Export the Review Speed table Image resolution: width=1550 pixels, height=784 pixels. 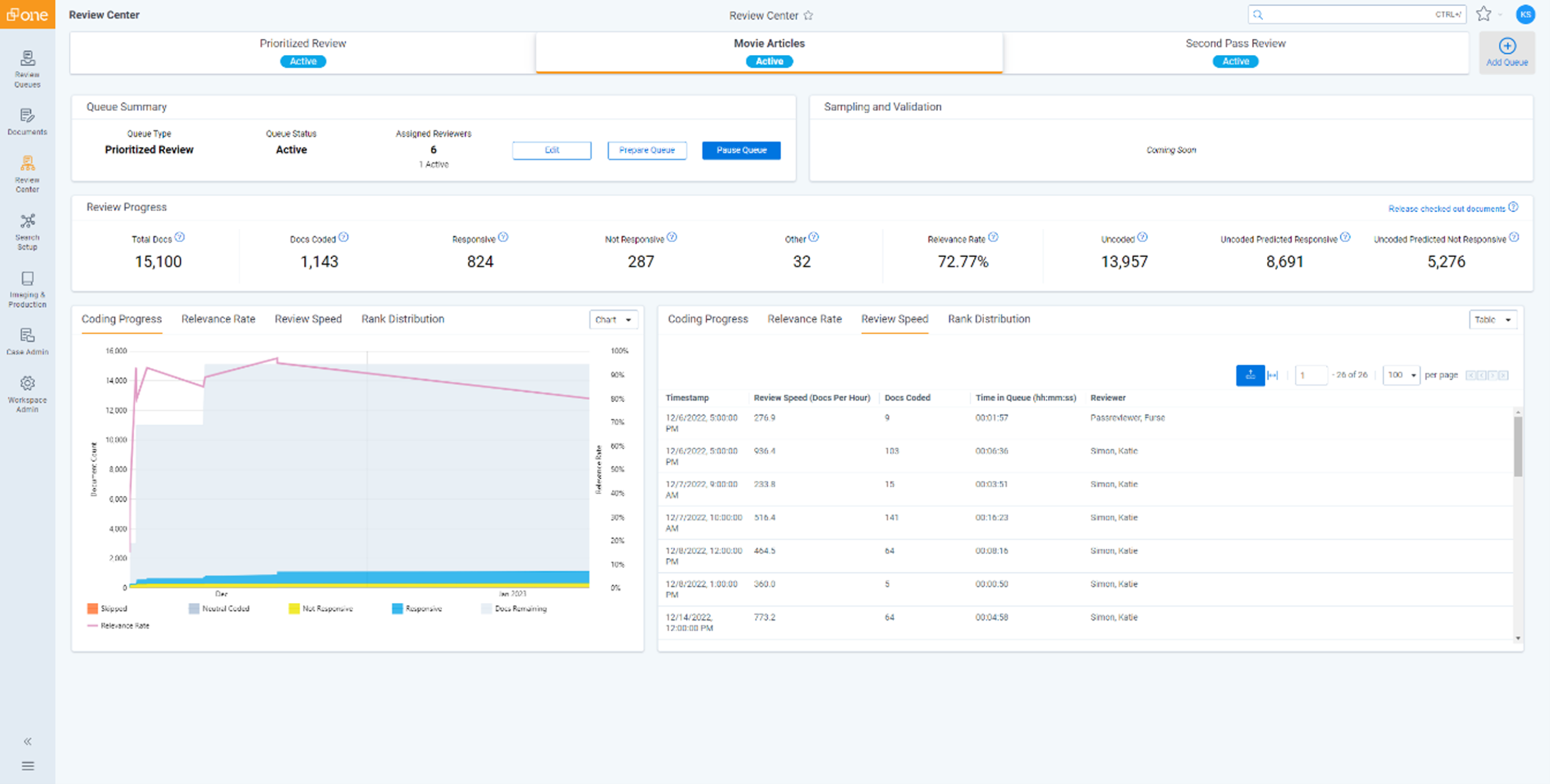point(1250,375)
